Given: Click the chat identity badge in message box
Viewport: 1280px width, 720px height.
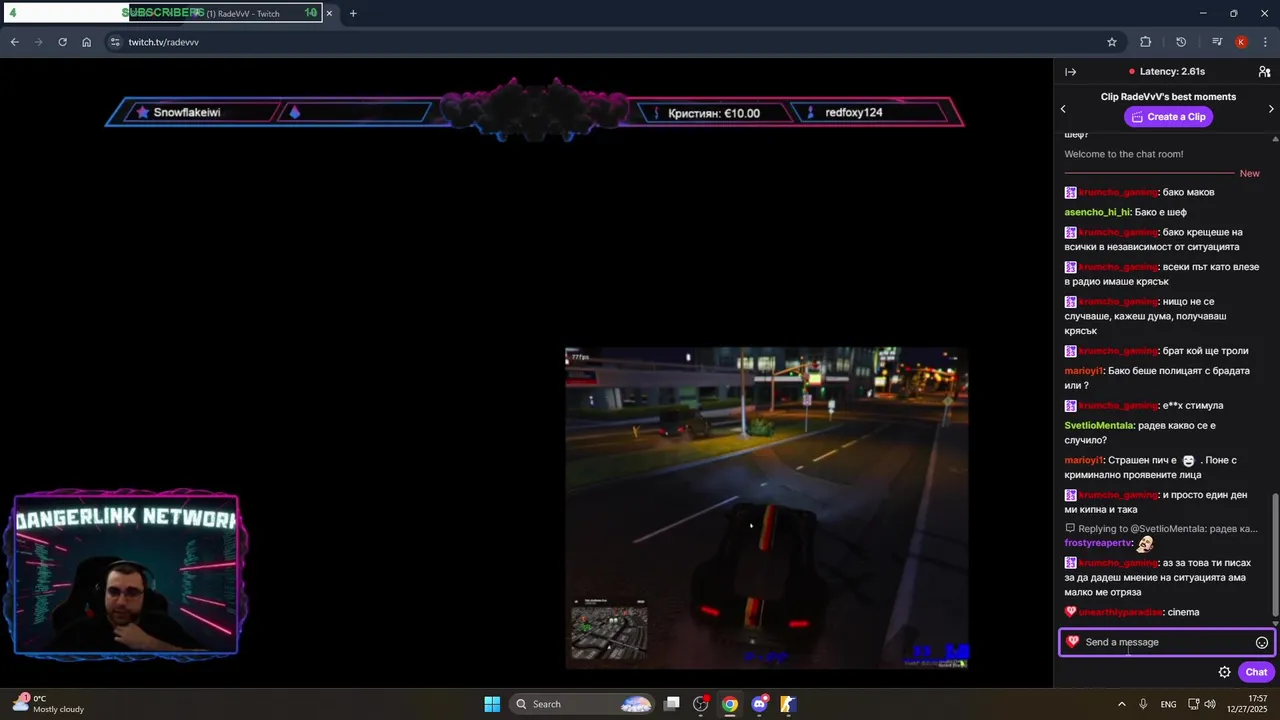Looking at the screenshot, I should coord(1072,642).
